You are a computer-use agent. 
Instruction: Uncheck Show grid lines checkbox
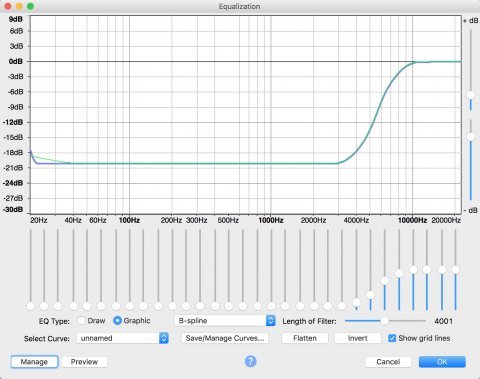pyautogui.click(x=392, y=338)
